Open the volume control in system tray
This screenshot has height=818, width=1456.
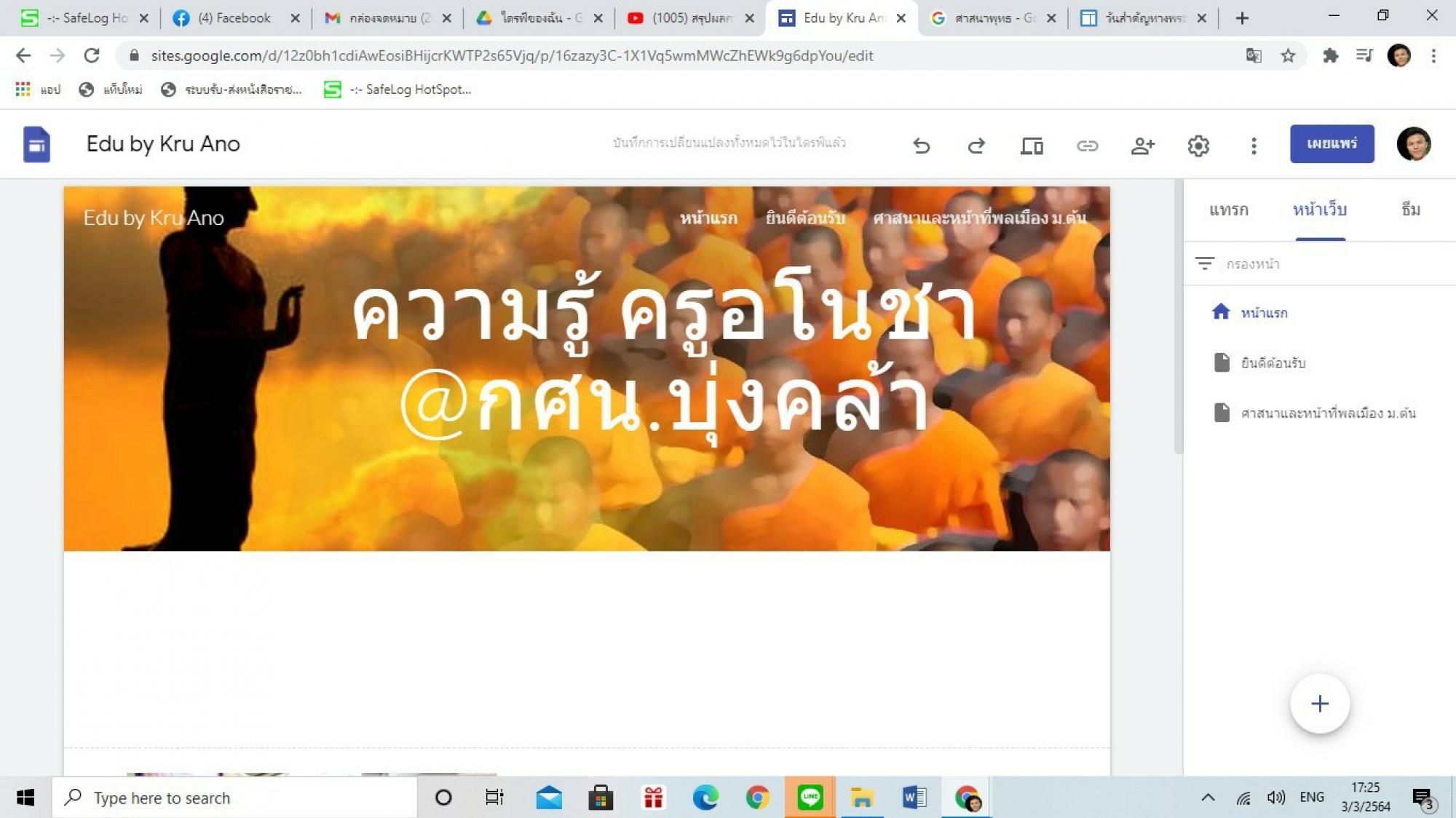tap(1275, 798)
